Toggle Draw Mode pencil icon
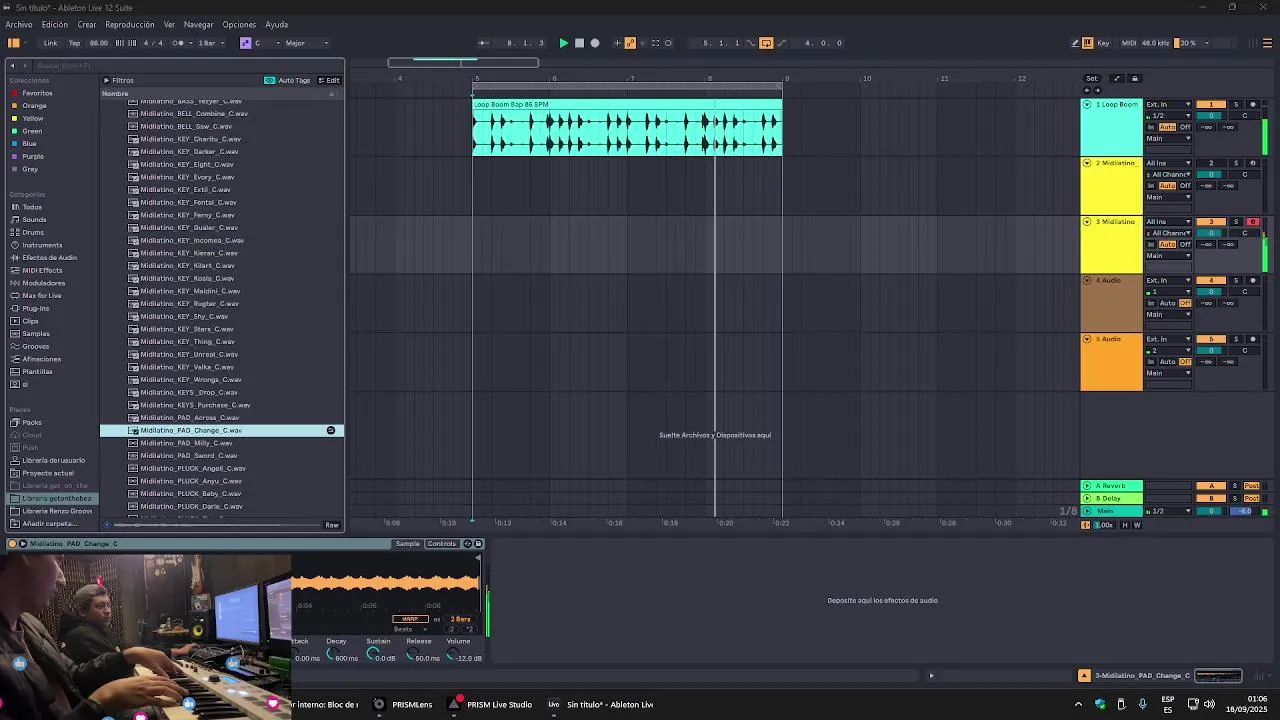The width and height of the screenshot is (1280, 720). [1075, 43]
